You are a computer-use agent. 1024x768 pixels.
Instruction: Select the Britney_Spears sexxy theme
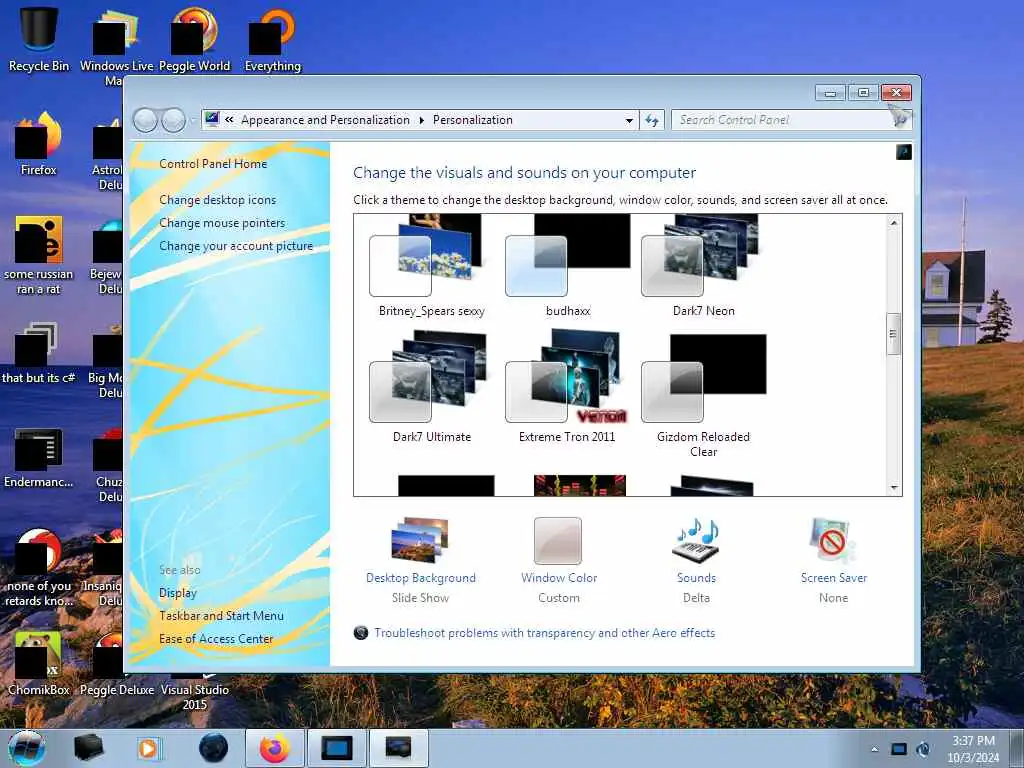[x=432, y=266]
